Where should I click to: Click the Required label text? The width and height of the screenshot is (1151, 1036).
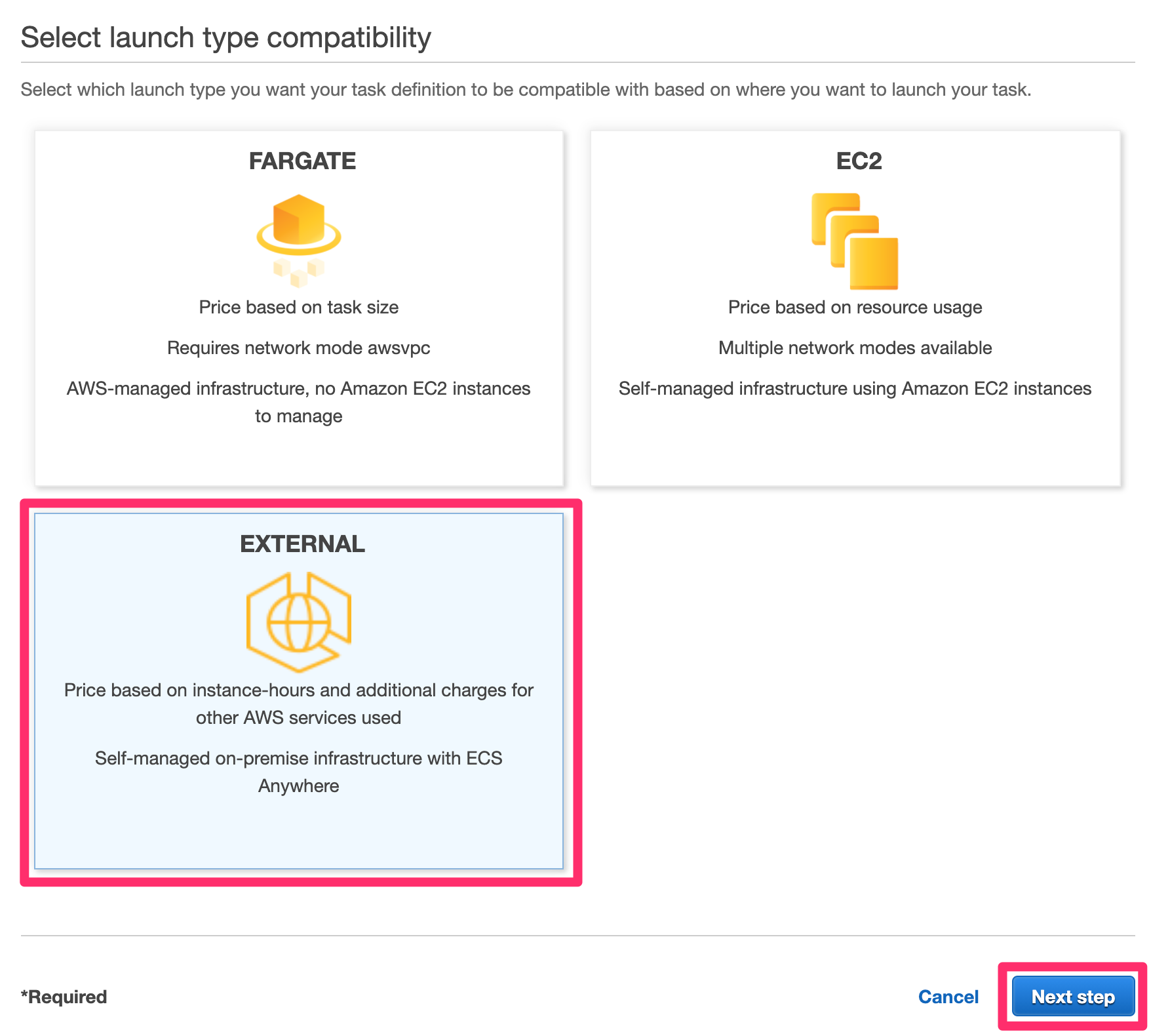pyautogui.click(x=64, y=996)
